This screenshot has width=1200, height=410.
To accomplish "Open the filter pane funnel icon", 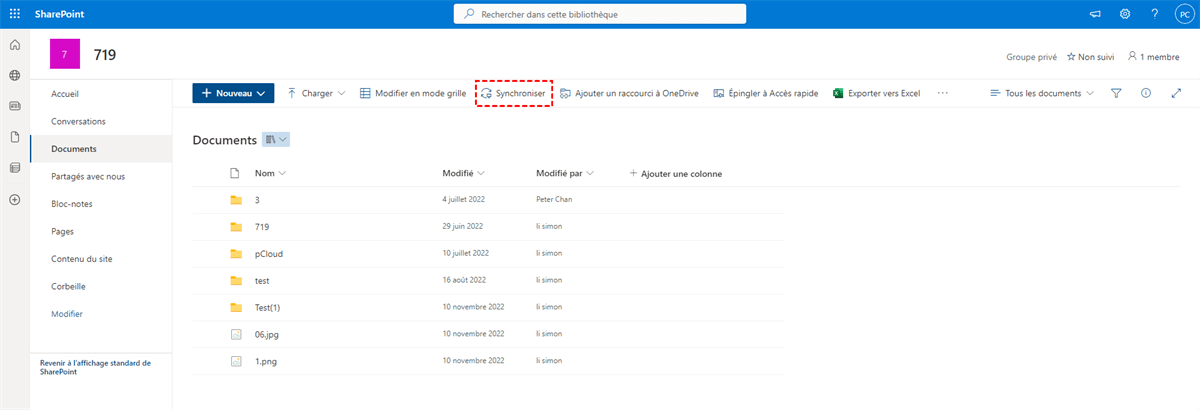I will pos(1116,93).
